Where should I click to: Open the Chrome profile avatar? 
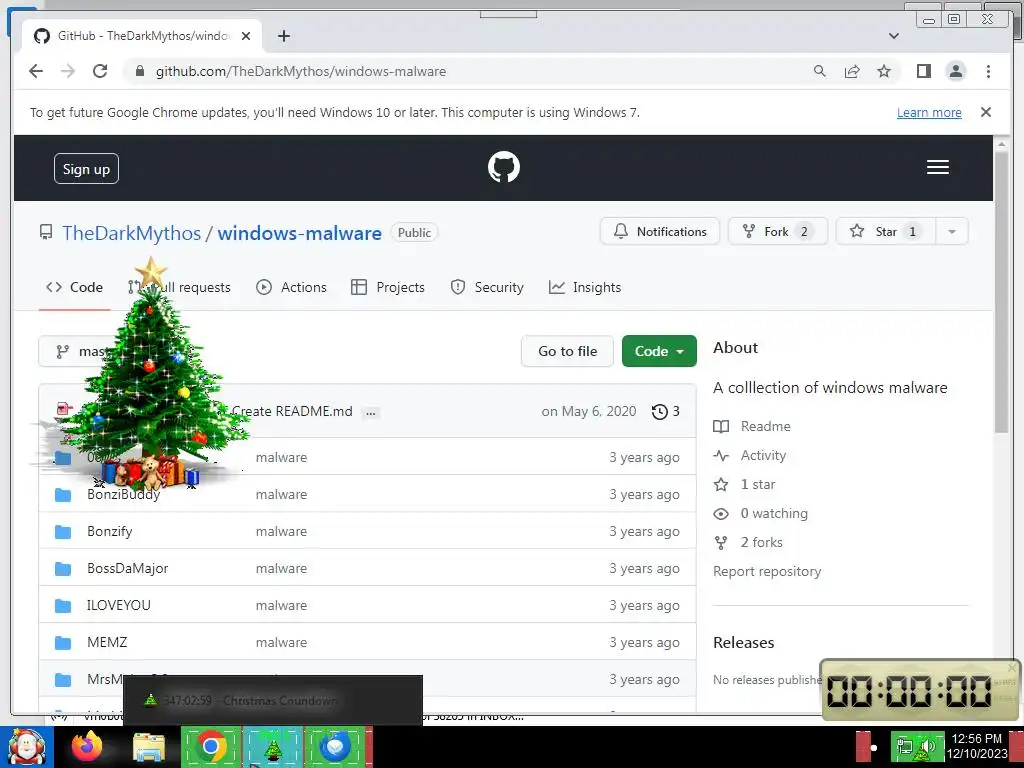pos(955,71)
